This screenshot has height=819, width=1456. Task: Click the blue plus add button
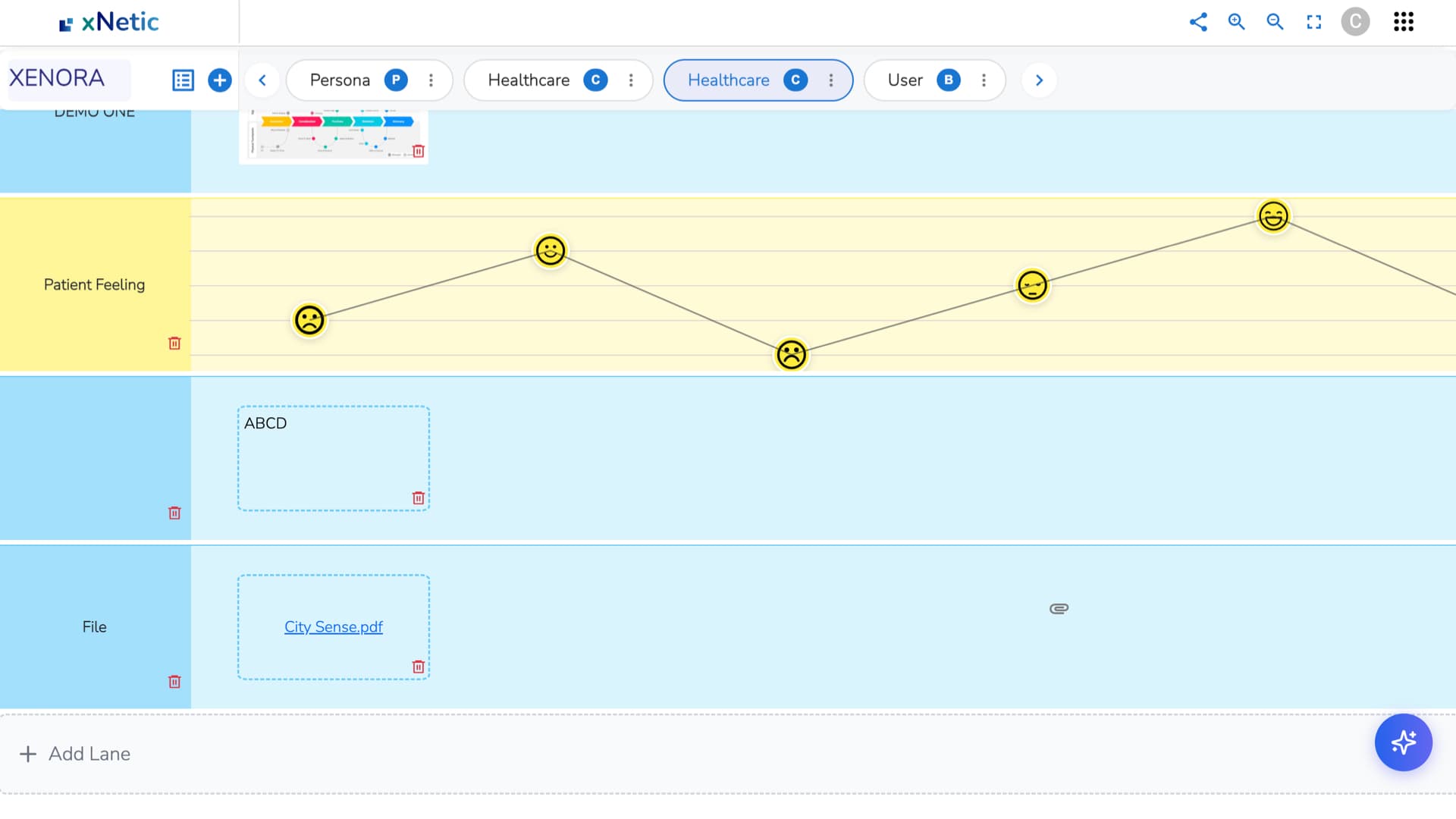(x=220, y=80)
